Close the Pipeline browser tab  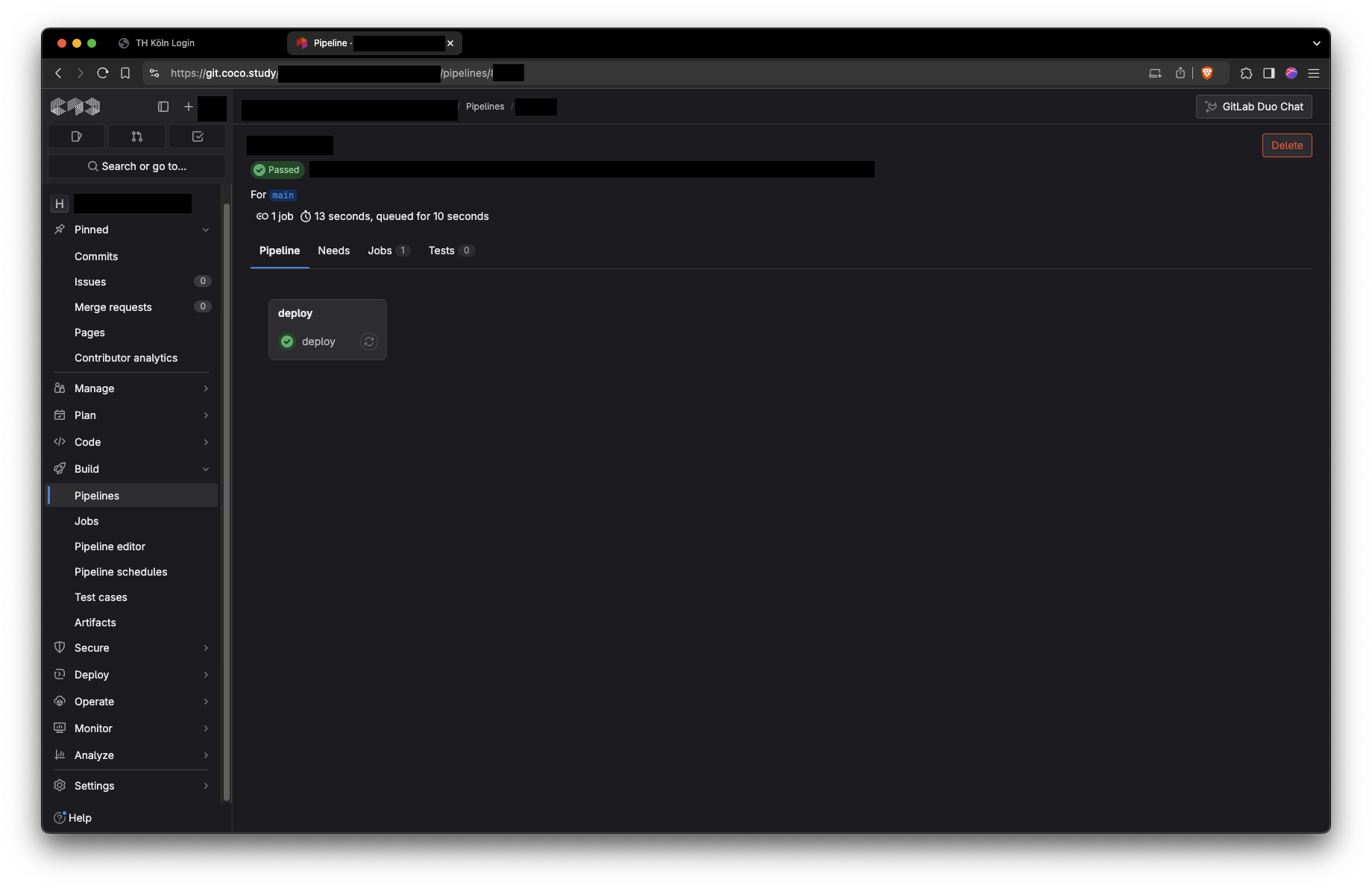[x=450, y=43]
